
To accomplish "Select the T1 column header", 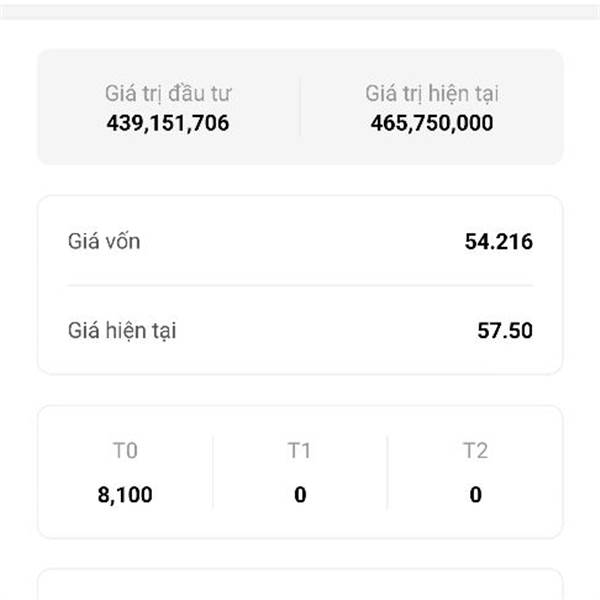I will pos(300,451).
